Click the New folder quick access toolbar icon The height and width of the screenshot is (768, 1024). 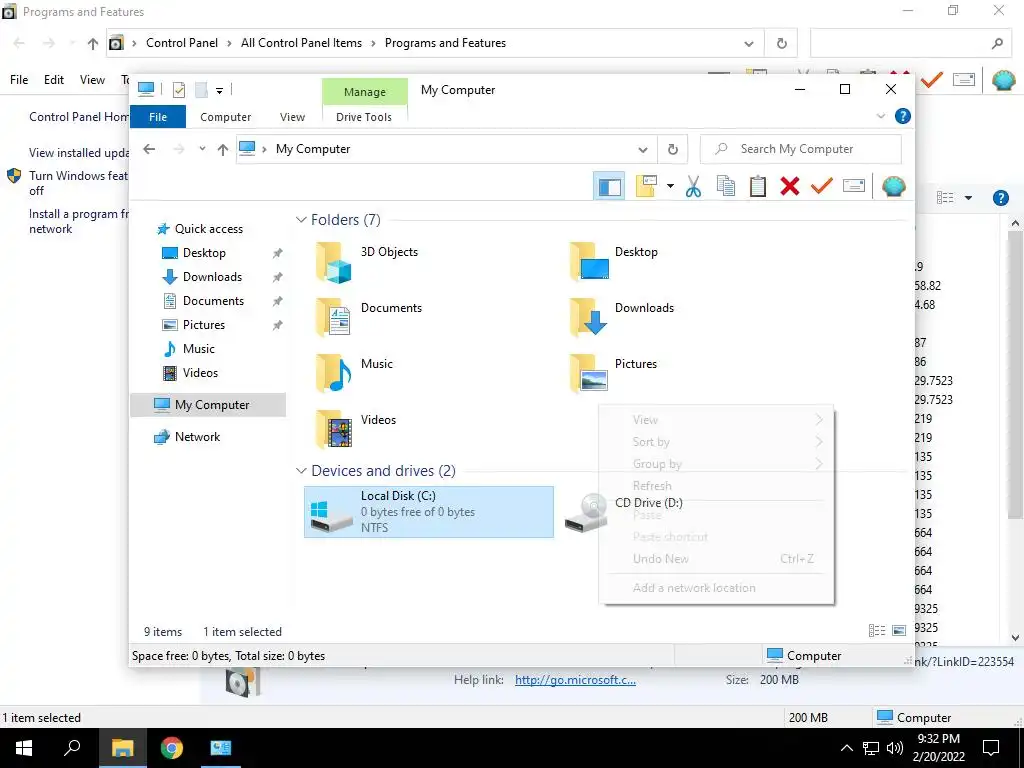pos(202,89)
